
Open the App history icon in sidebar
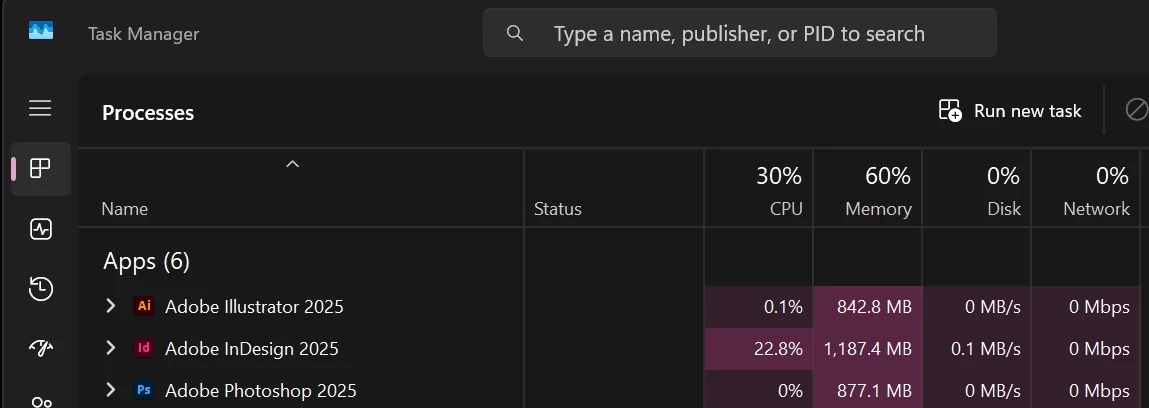click(x=40, y=289)
